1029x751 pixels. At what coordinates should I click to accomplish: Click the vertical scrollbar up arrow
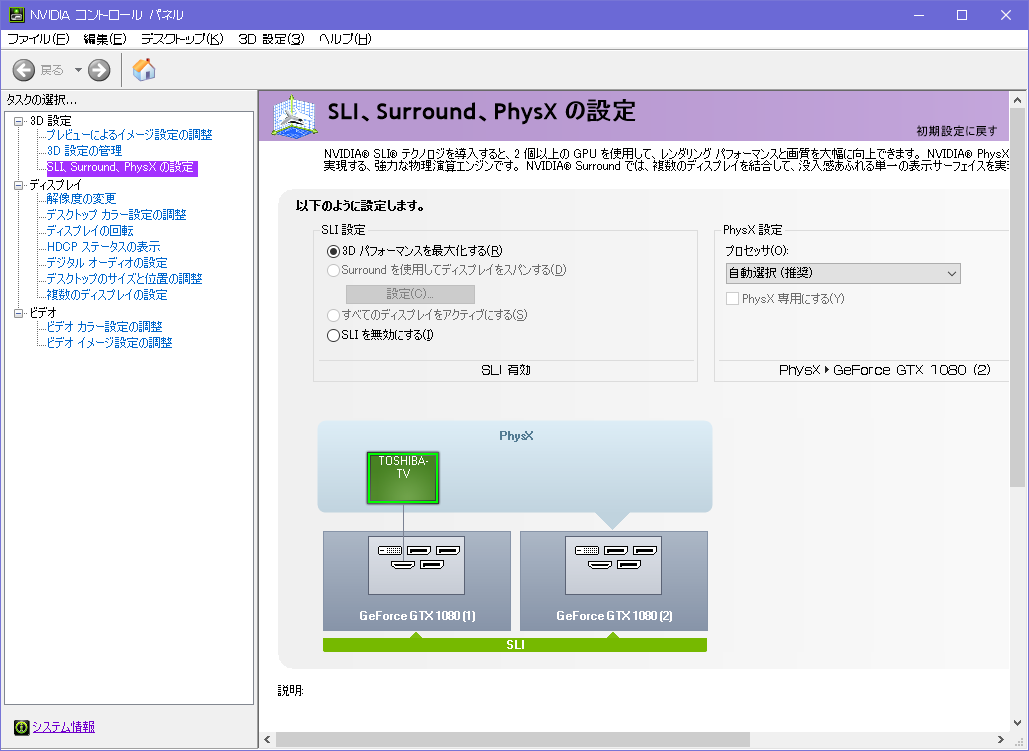[1017, 100]
